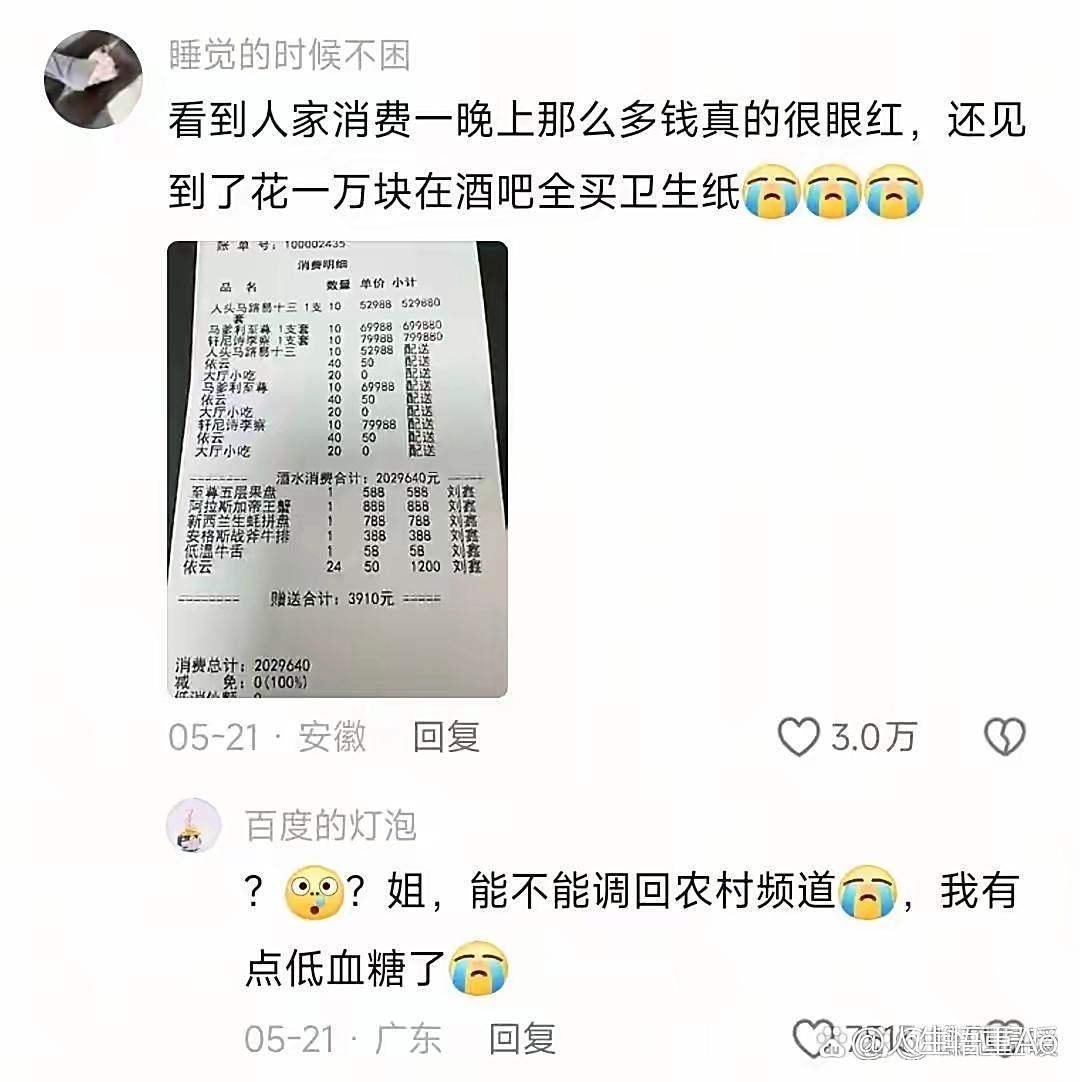This screenshot has height=1082, width=1080.
Task: Open the avatar of 睡觉的时候不困
Action: coord(93,79)
